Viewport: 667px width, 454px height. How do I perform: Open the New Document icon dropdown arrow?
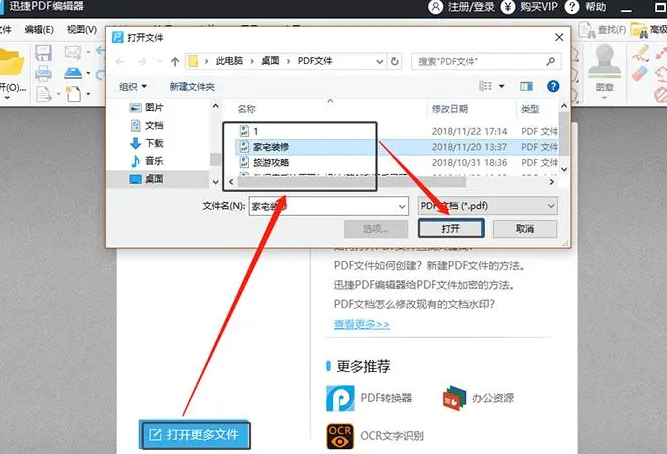pyautogui.click(x=88, y=94)
